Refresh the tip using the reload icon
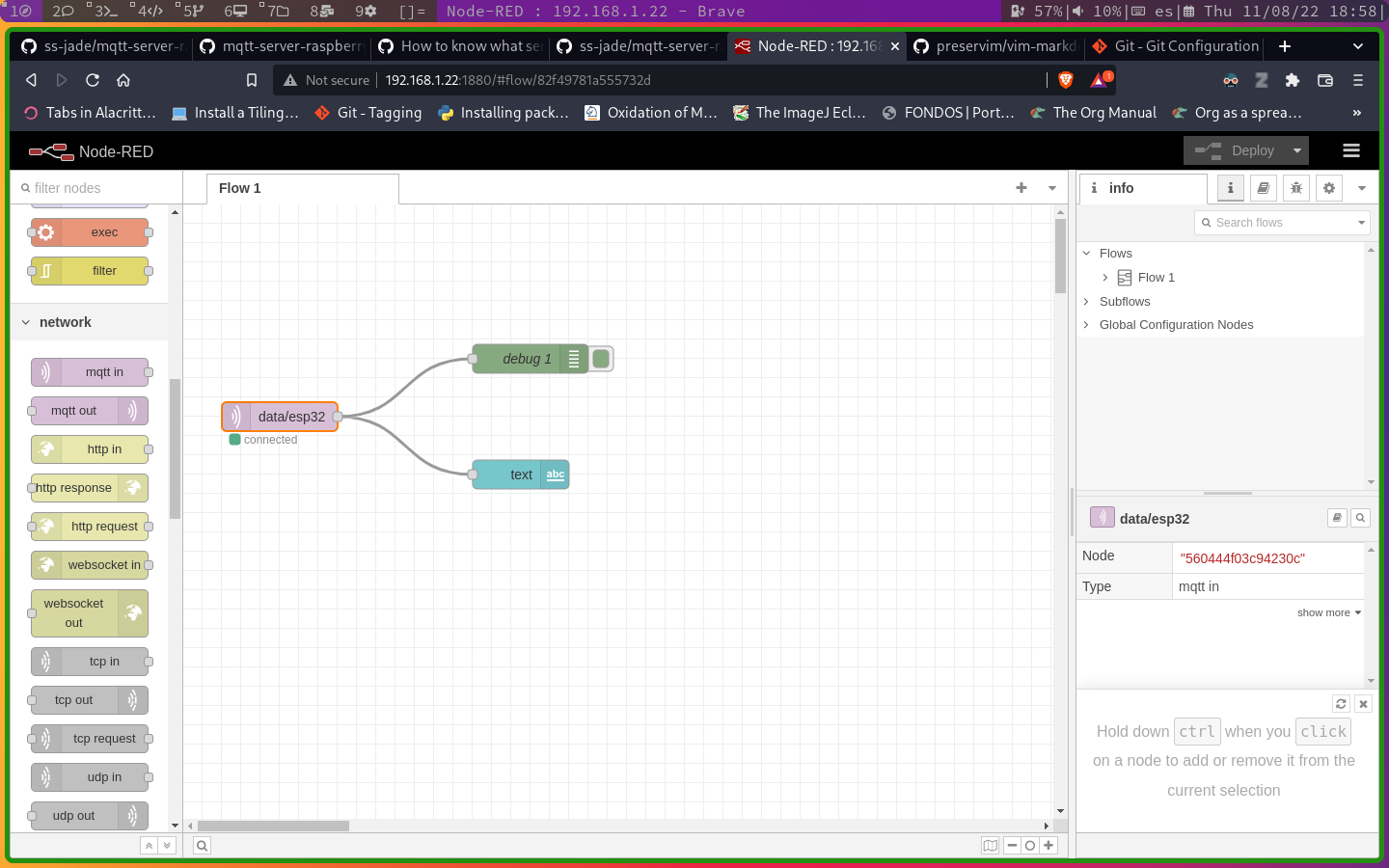The height and width of the screenshot is (868, 1389). click(1341, 704)
